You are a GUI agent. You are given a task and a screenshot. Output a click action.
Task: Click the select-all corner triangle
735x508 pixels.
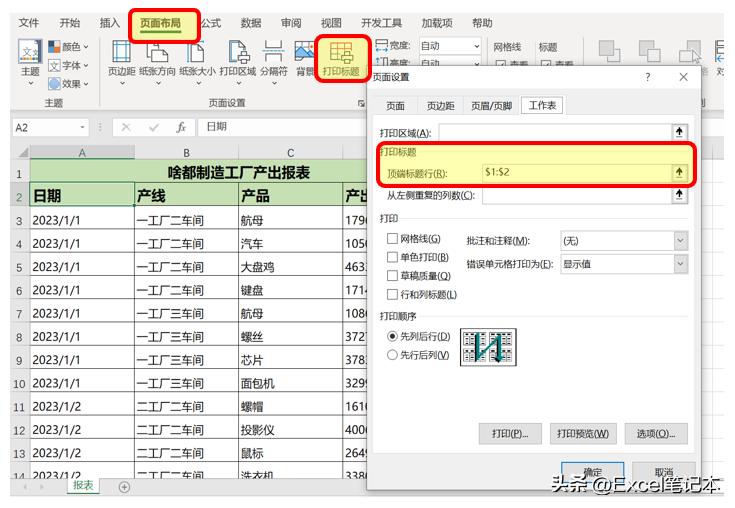[22, 152]
